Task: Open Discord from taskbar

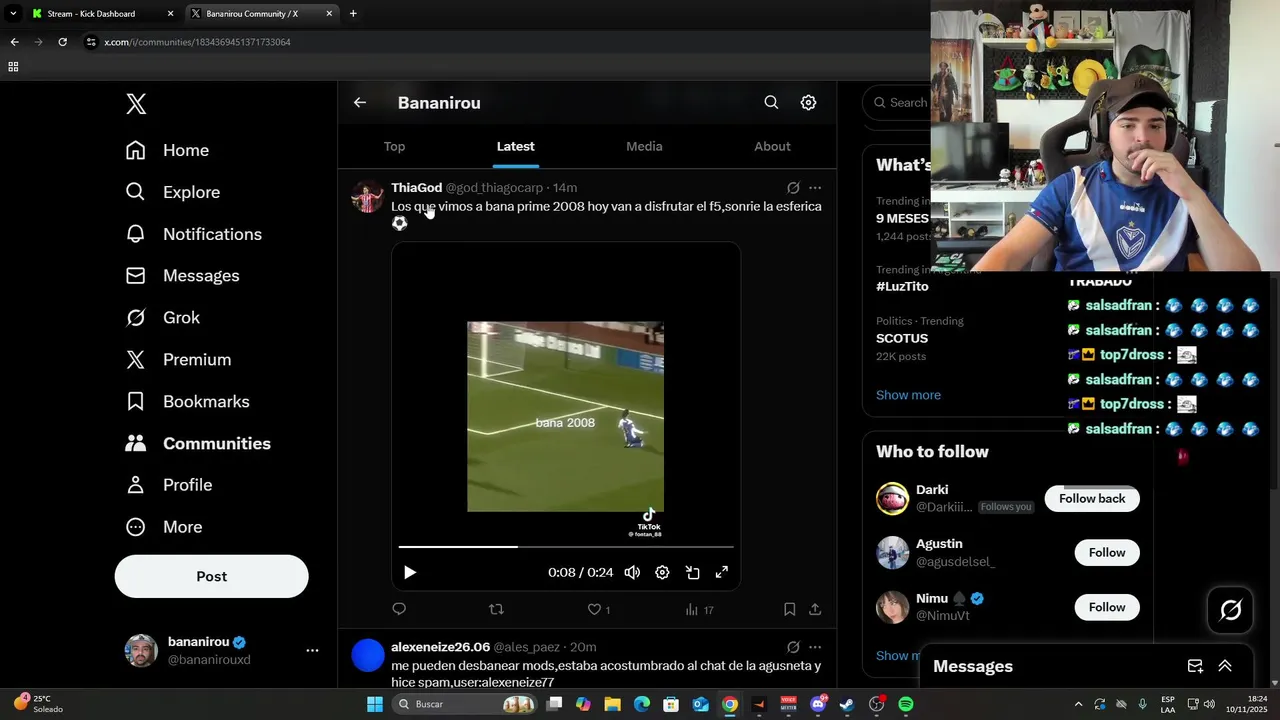Action: point(818,704)
